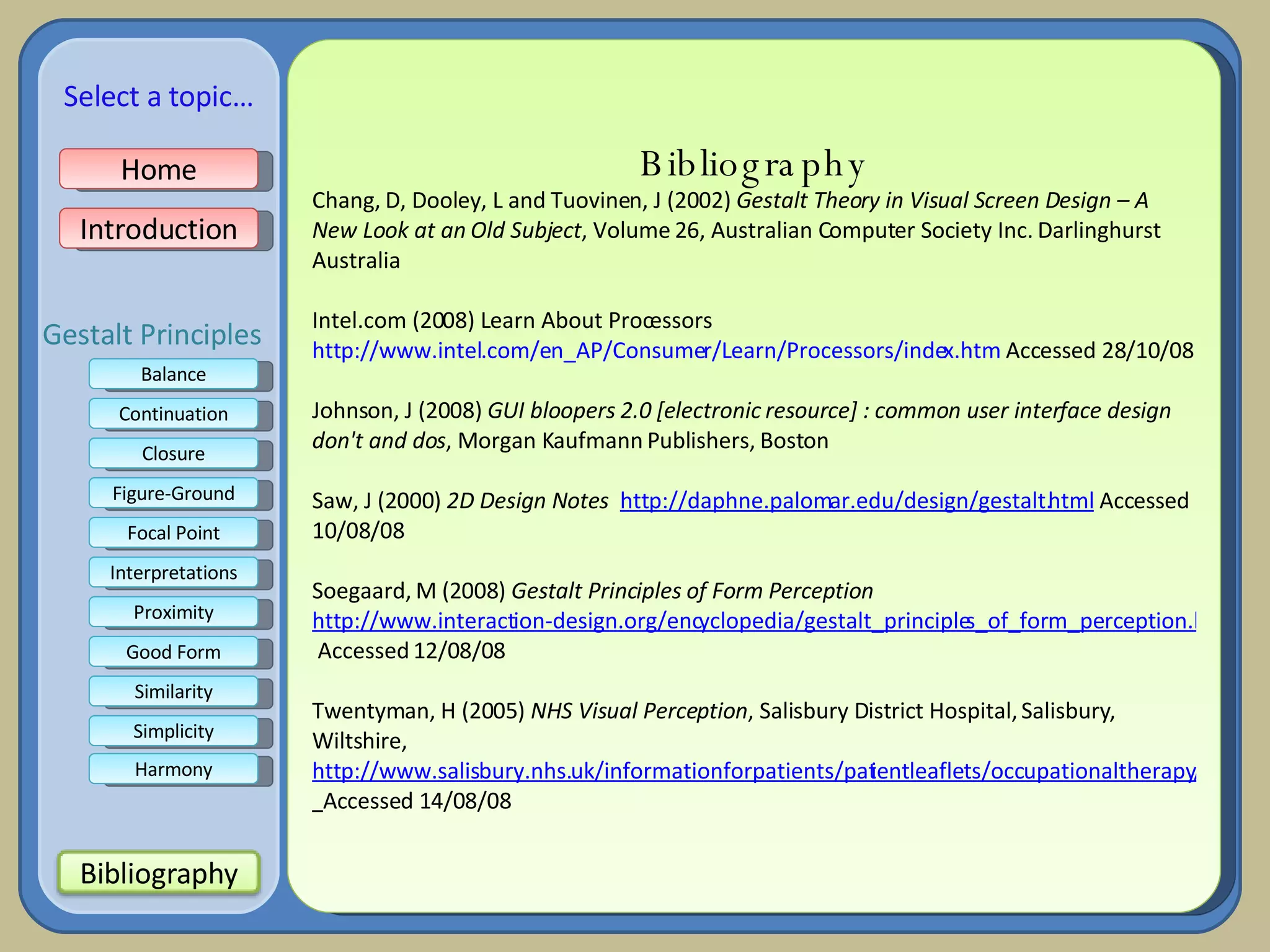Click 'Saw, J (2000) 2D Design Notes' text

[x=460, y=501]
